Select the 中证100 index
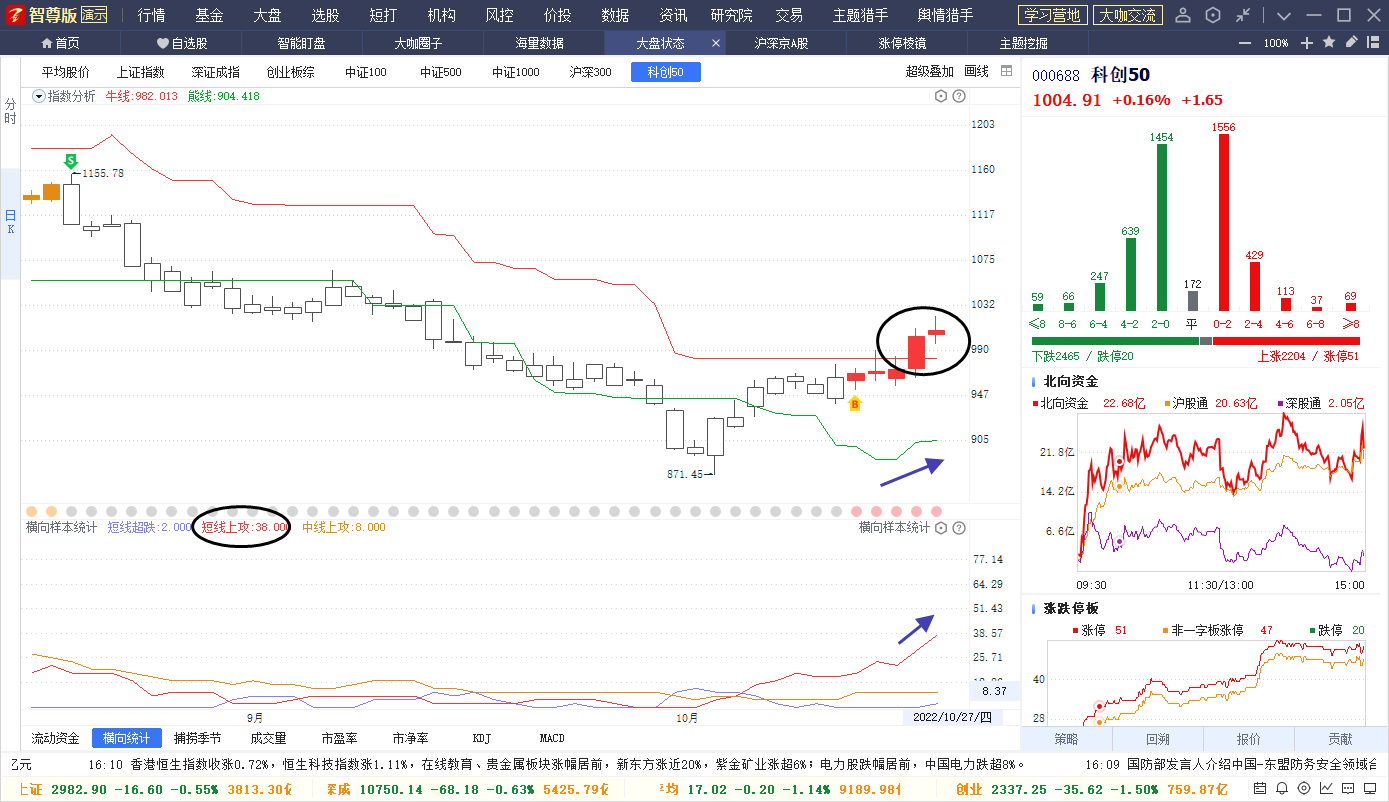 [x=366, y=72]
